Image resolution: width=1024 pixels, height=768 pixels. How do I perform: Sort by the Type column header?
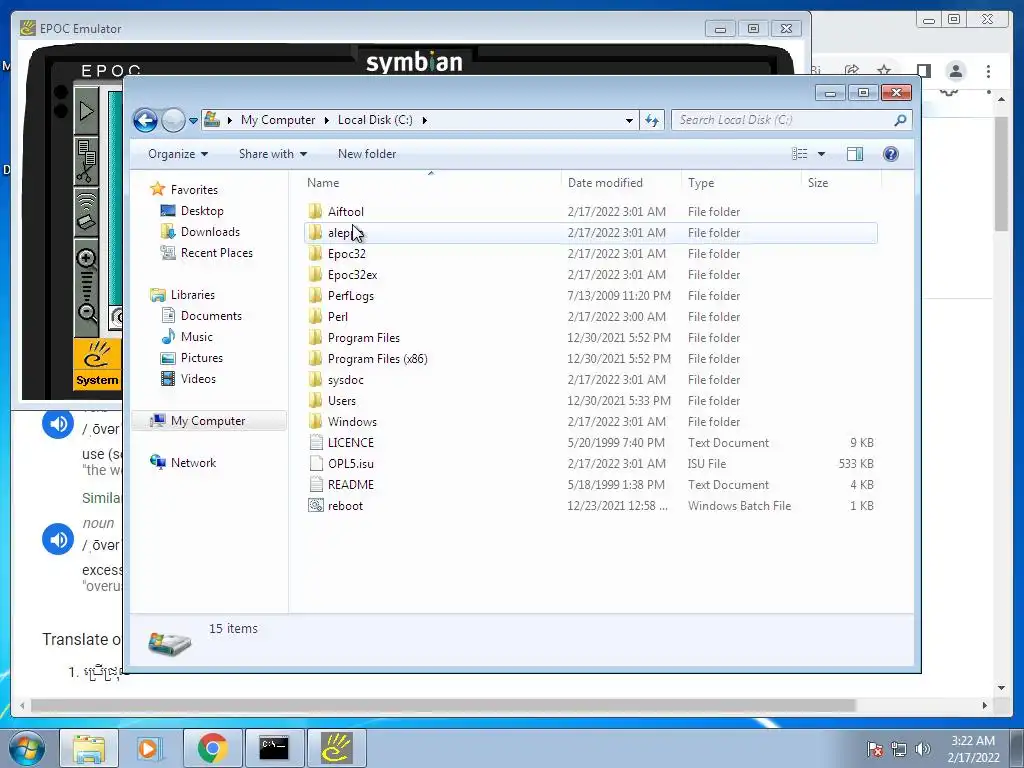coord(741,183)
